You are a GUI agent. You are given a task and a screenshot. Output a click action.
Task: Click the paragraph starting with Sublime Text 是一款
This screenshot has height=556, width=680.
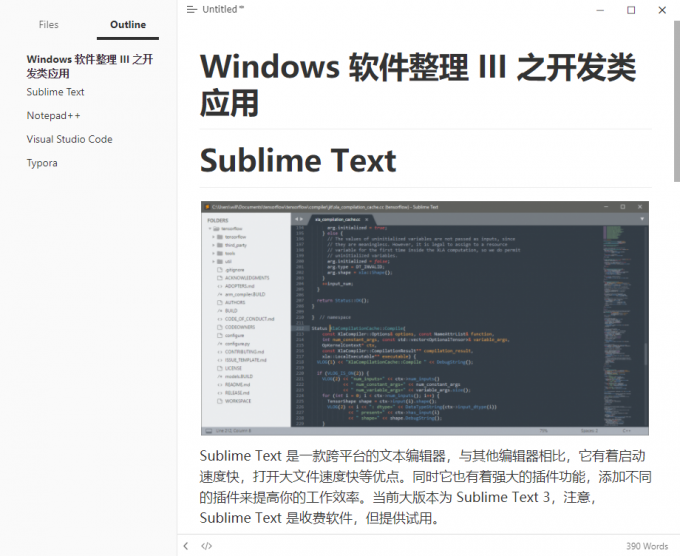click(x=425, y=487)
